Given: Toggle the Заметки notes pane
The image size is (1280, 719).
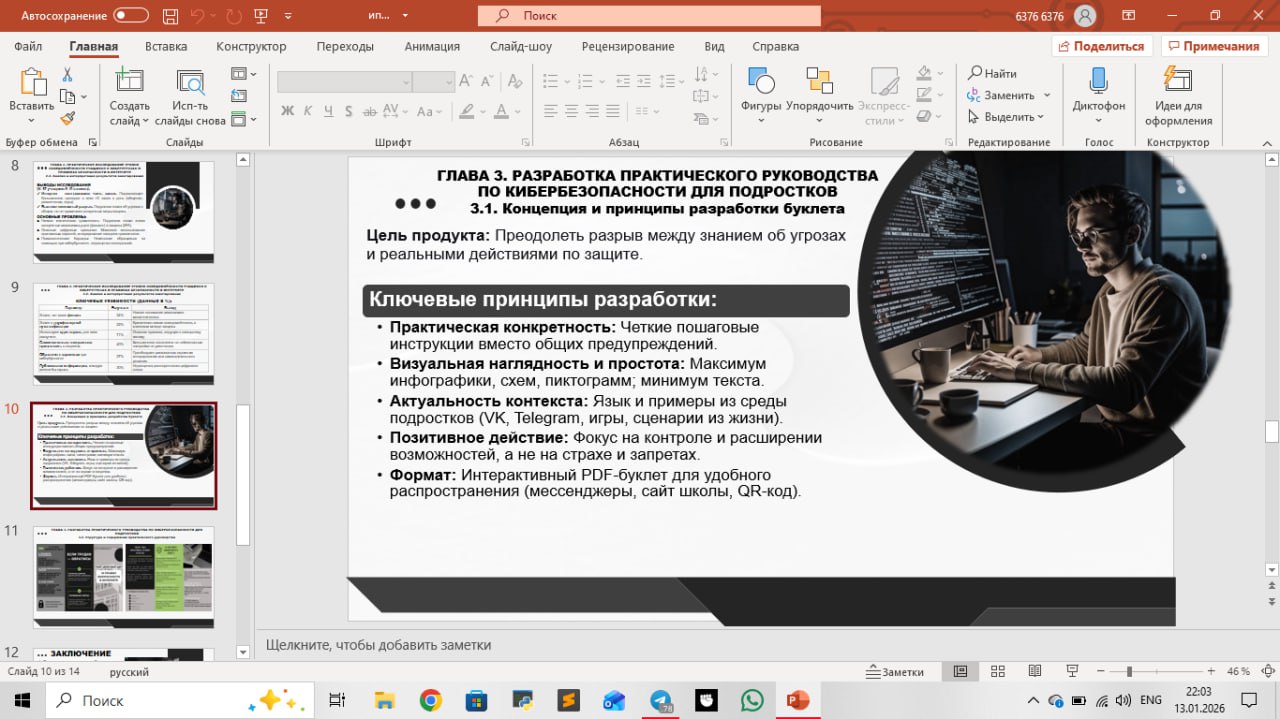Looking at the screenshot, I should point(896,671).
